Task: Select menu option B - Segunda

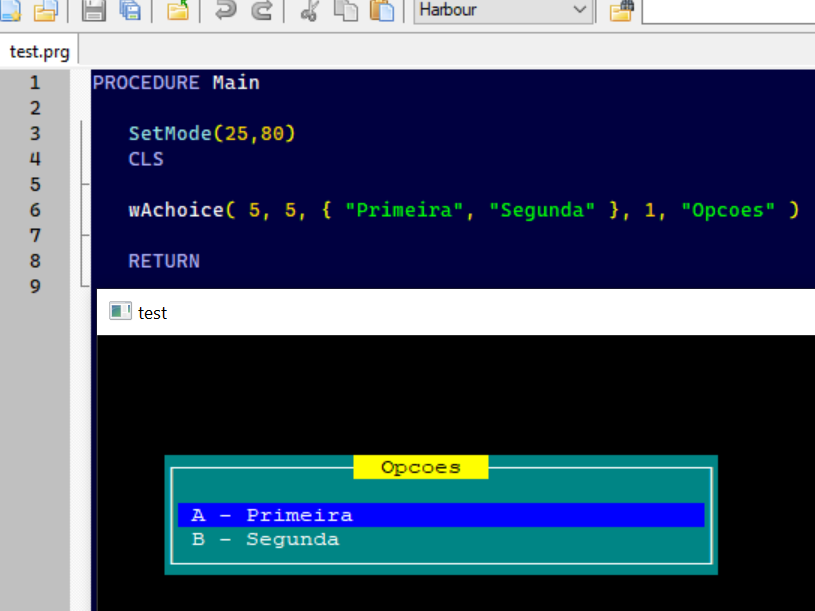Action: point(441,539)
